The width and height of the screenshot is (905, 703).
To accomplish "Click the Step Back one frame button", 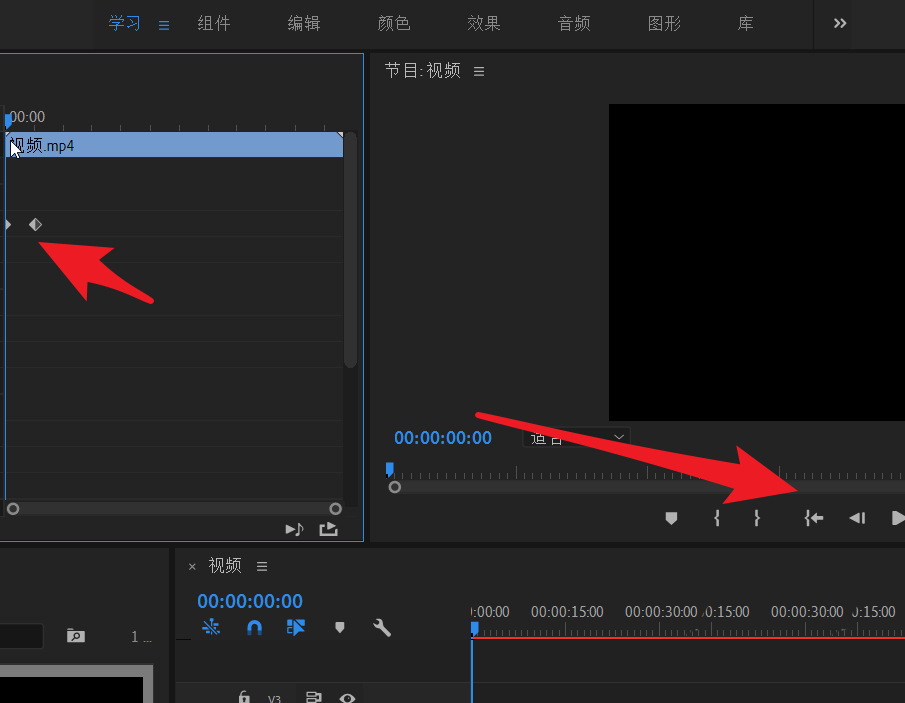I will pyautogui.click(x=856, y=518).
